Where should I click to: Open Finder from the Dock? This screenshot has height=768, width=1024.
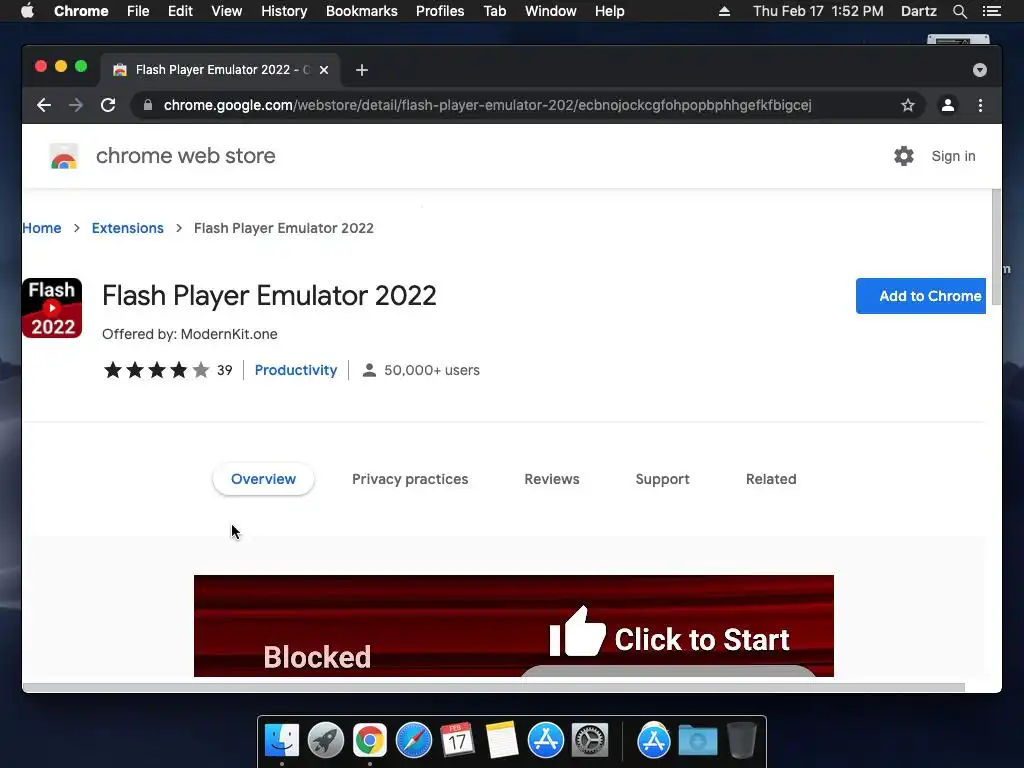coord(282,741)
